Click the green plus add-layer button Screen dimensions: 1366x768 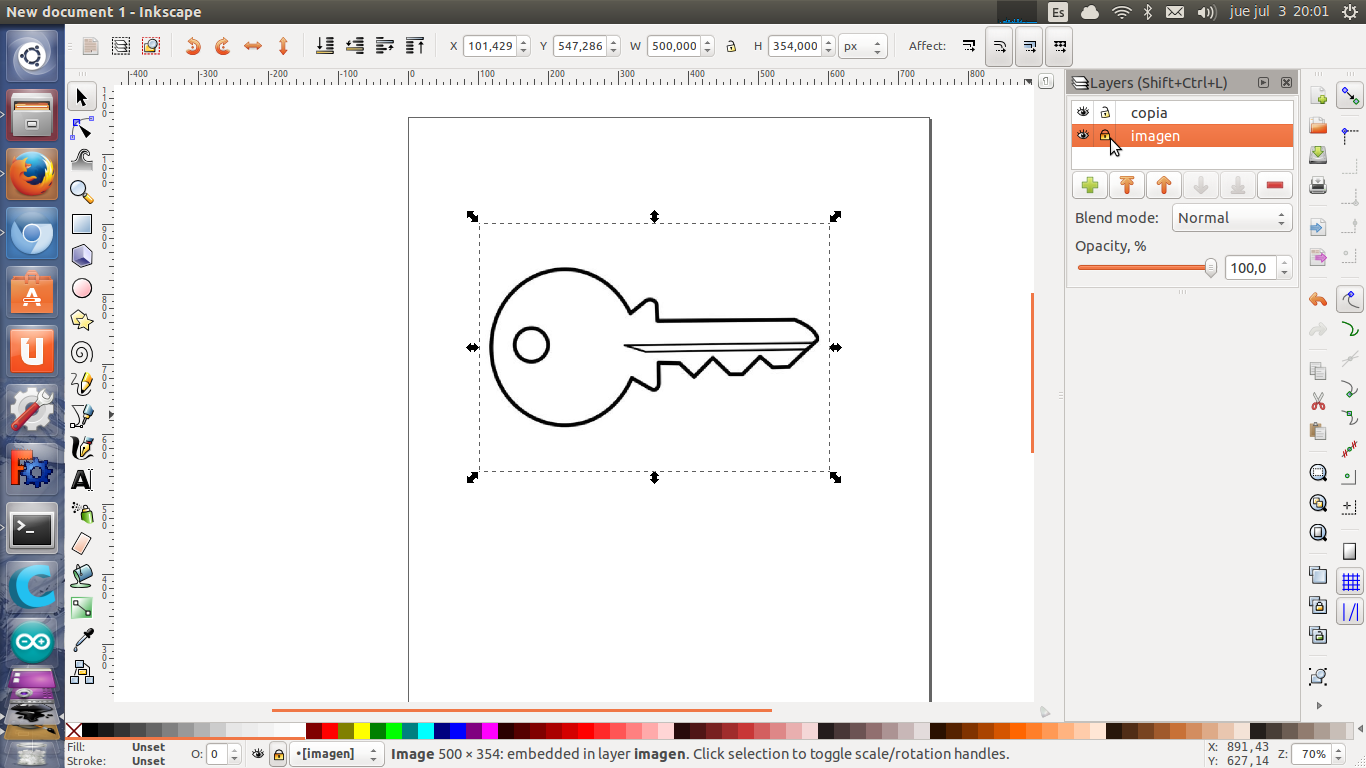tap(1090, 185)
